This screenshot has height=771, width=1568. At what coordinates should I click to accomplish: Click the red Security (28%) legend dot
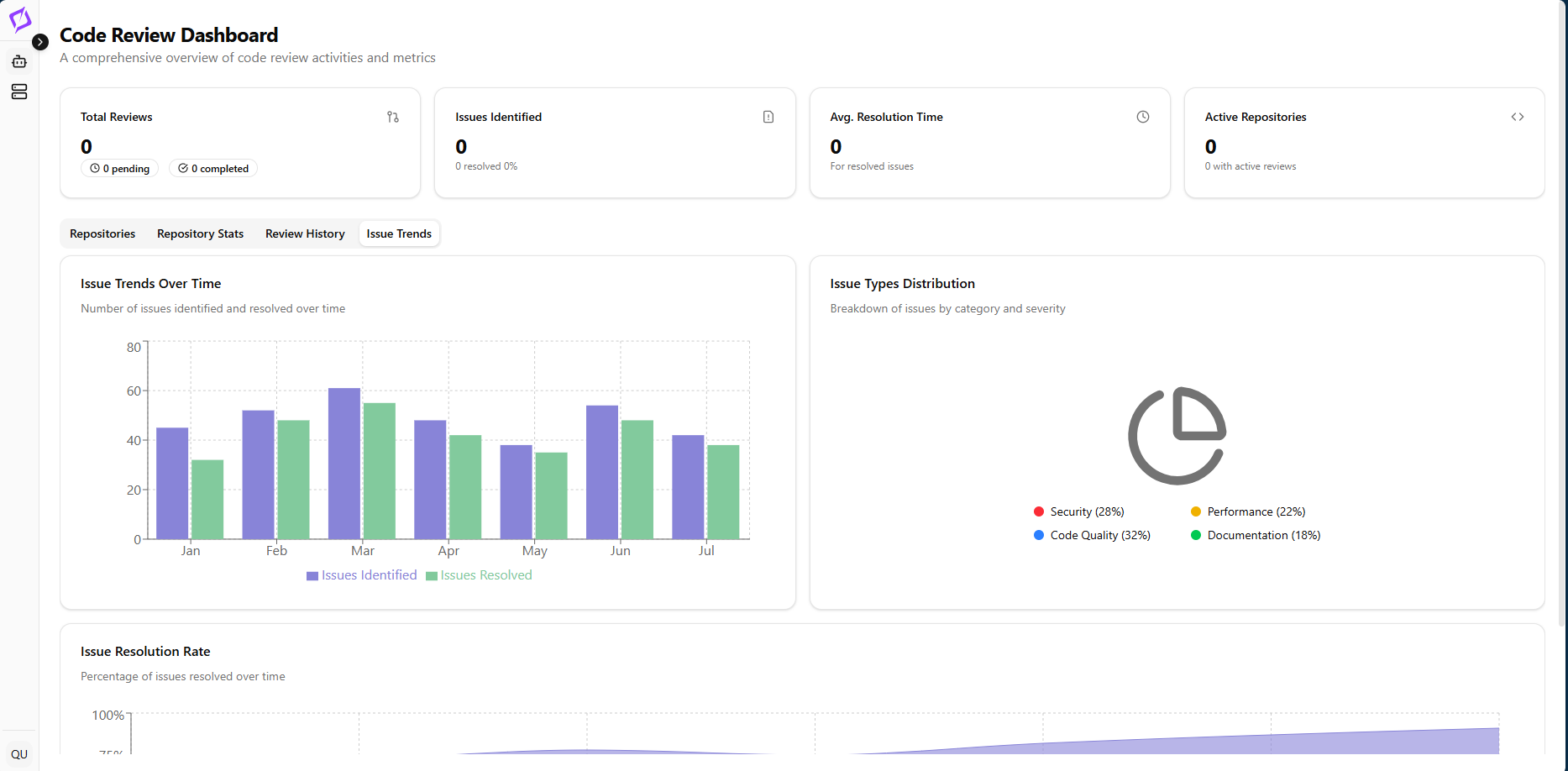[x=1039, y=511]
